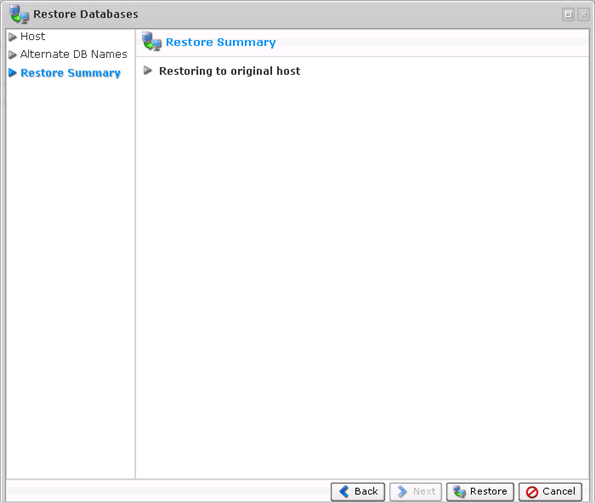This screenshot has height=503, width=595.
Task: Click the Restore button's database icon
Action: [460, 492]
